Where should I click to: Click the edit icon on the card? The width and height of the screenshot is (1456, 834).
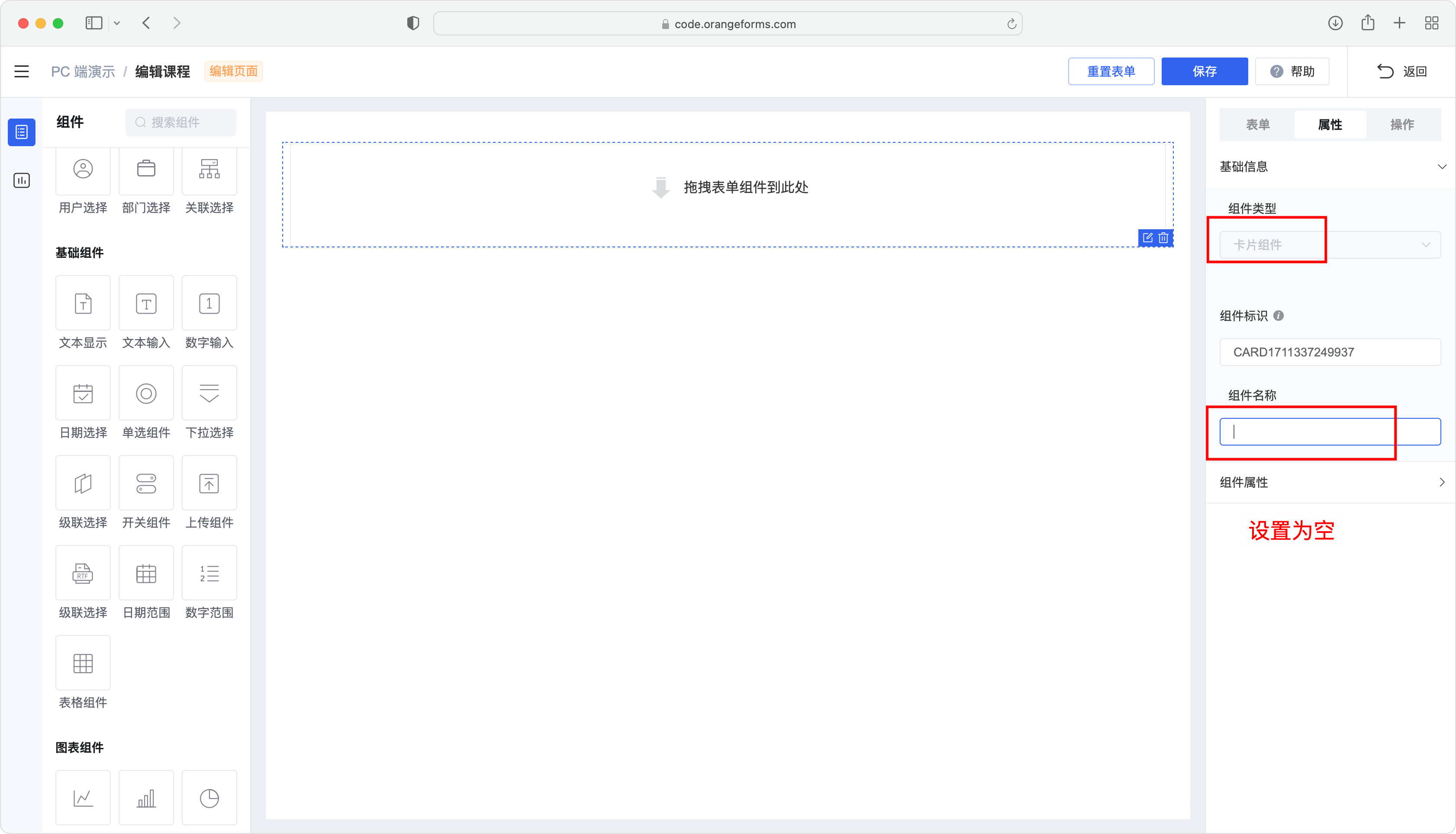1148,238
